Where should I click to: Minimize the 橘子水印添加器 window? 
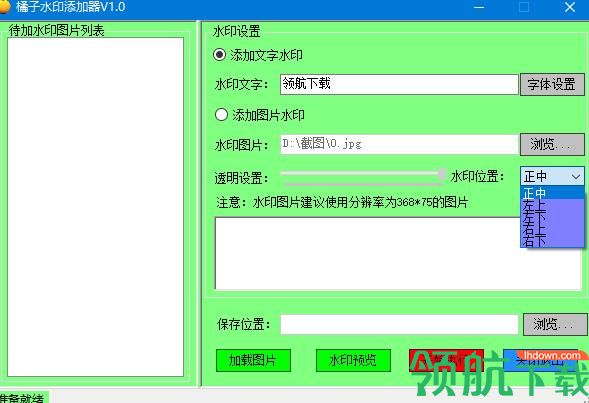479,7
